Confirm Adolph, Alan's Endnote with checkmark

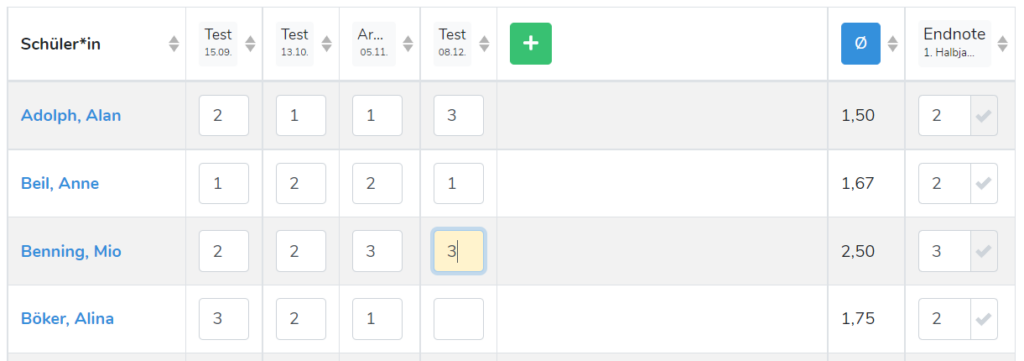pos(984,116)
